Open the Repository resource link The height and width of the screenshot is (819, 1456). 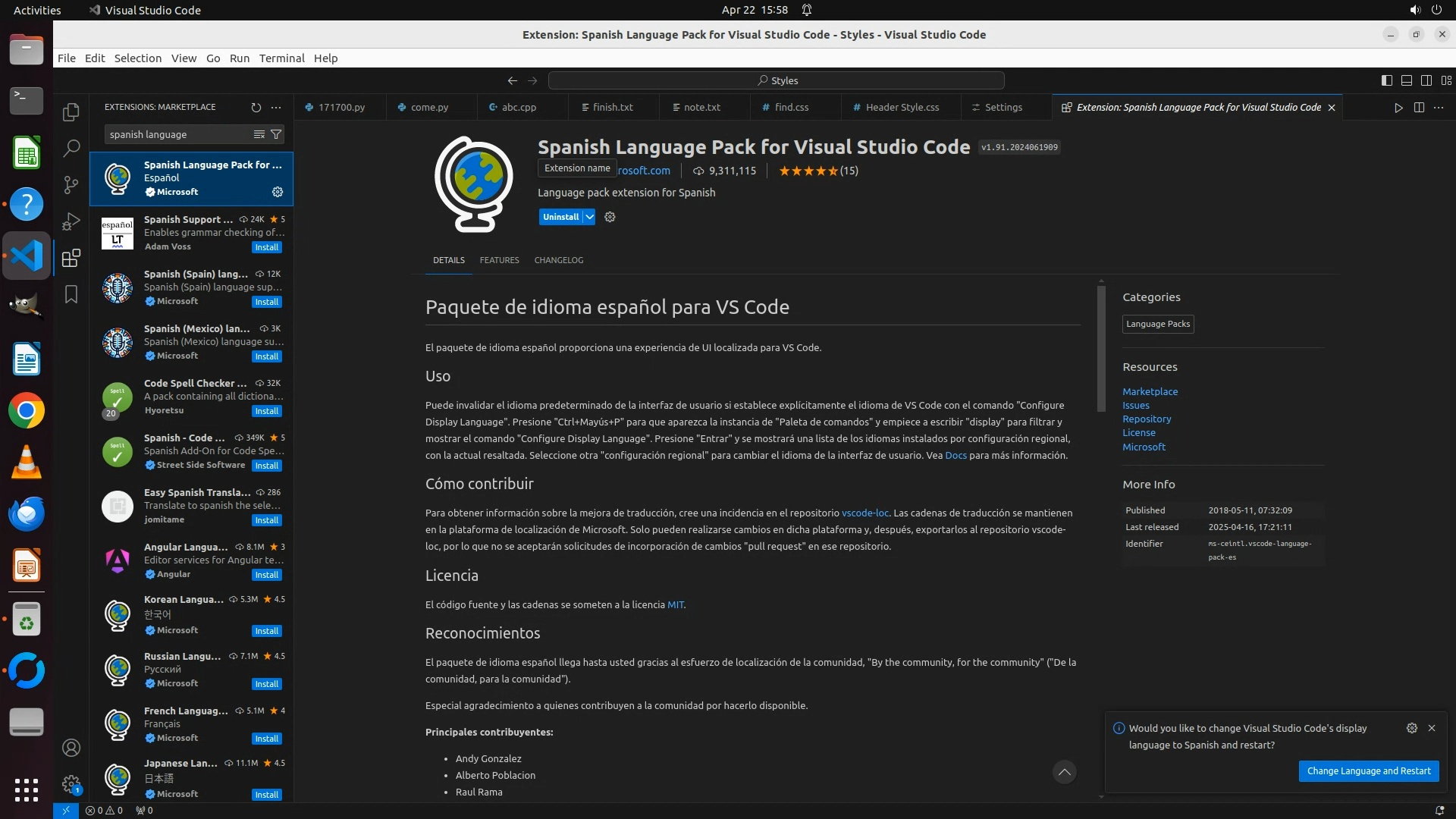tap(1147, 419)
